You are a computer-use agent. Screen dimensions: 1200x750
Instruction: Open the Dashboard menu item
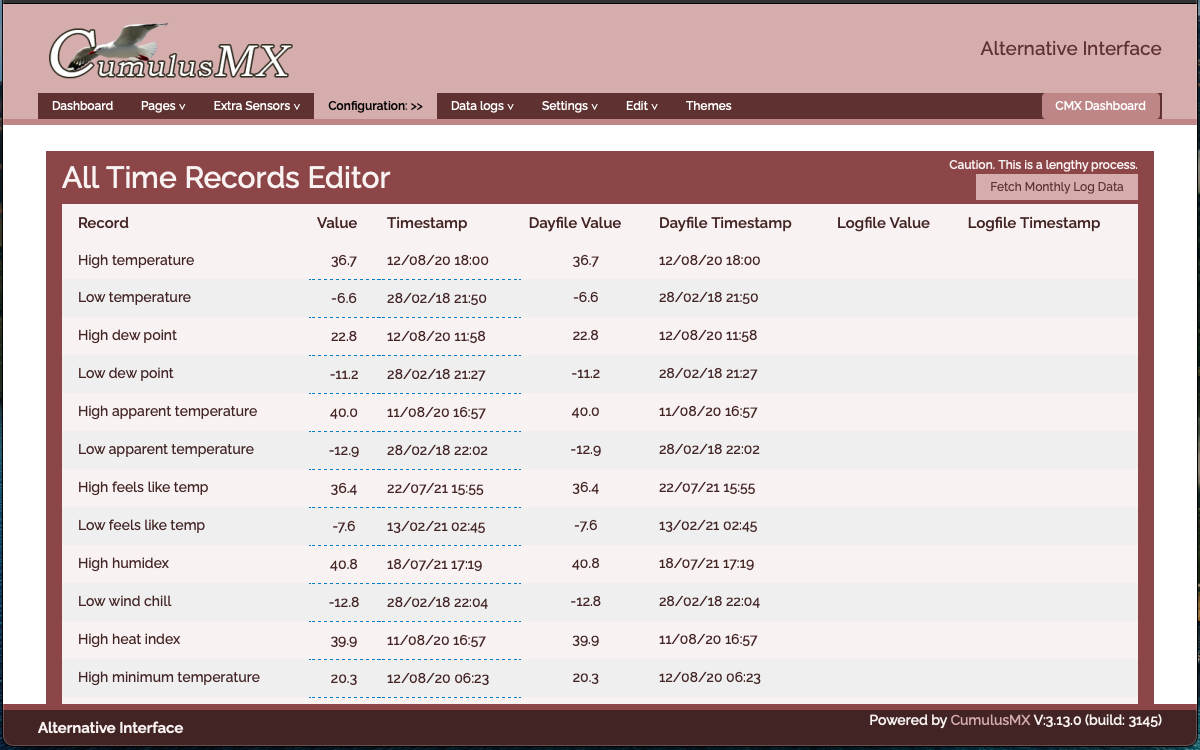click(82, 106)
